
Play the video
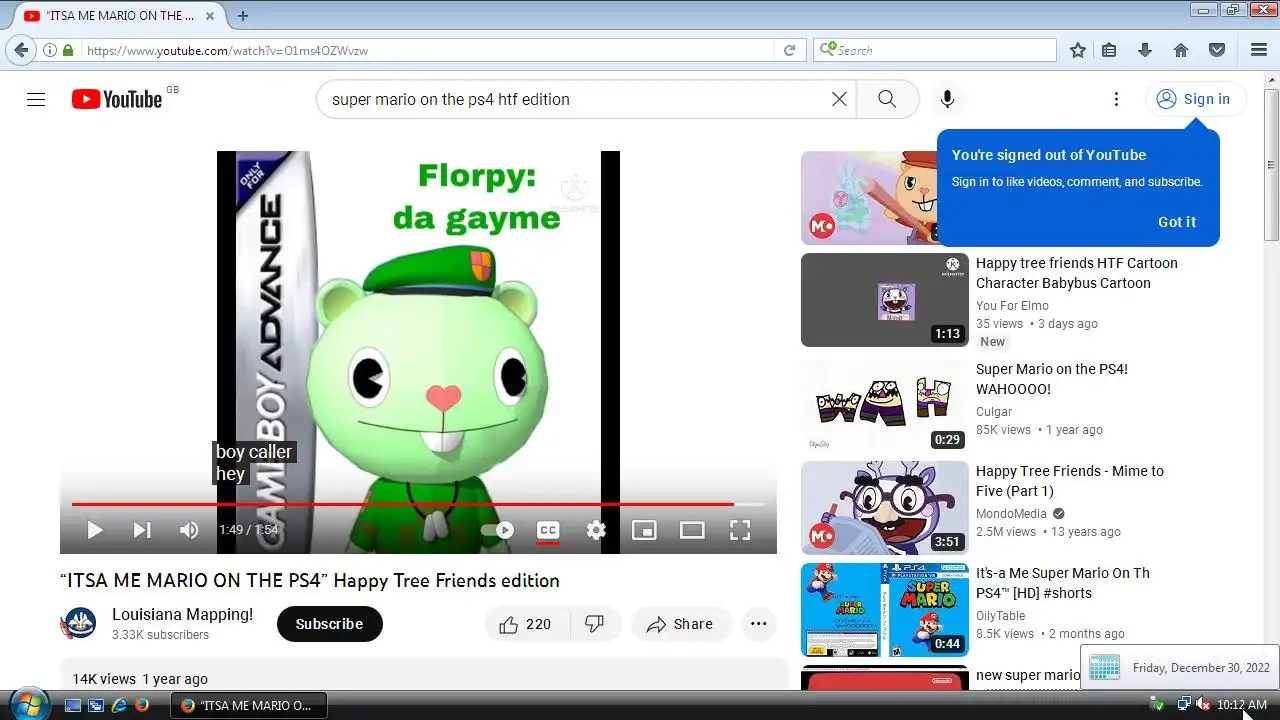coord(95,530)
